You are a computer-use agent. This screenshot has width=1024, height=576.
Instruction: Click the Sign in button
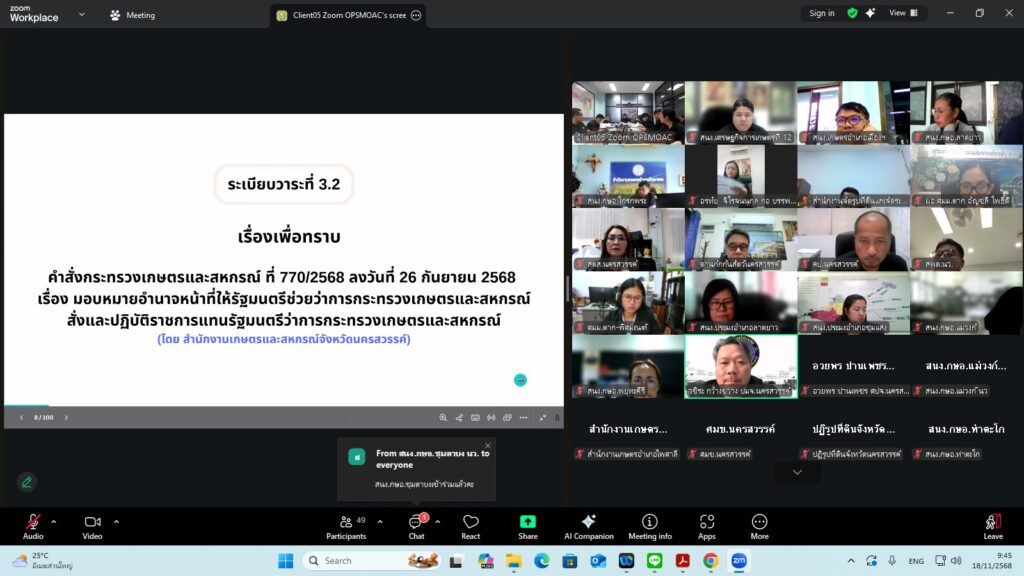click(x=821, y=13)
